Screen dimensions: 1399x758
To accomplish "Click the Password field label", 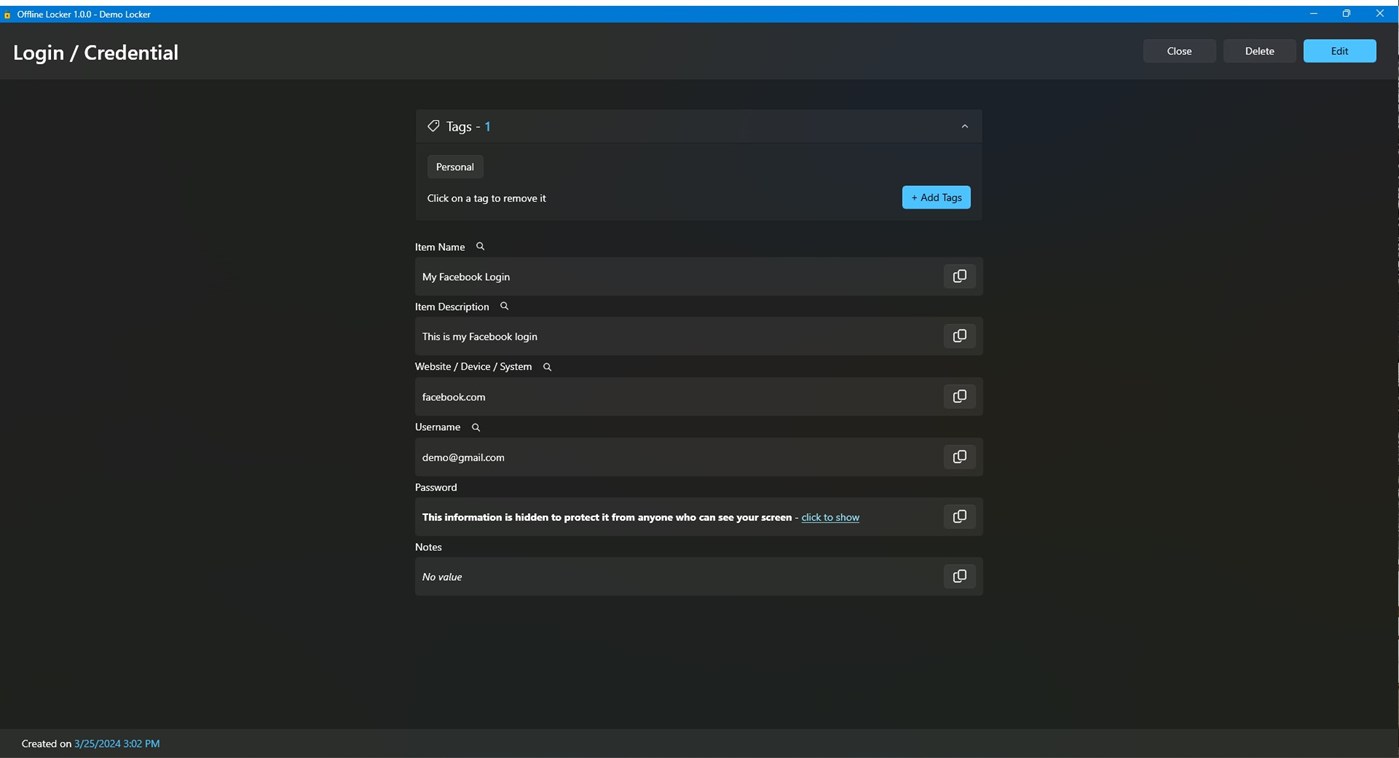I will click(436, 487).
